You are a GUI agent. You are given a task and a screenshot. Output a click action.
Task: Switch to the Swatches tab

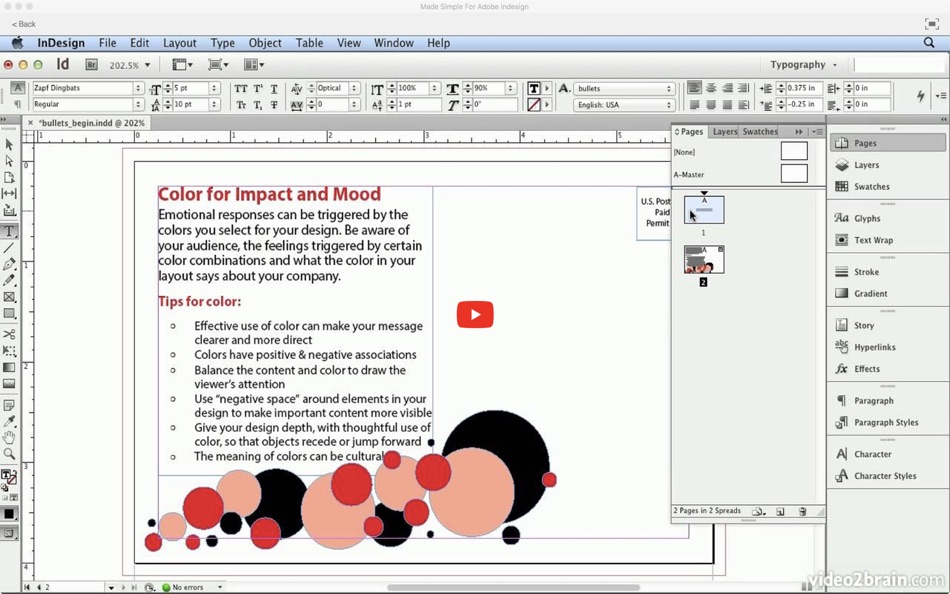click(x=760, y=132)
